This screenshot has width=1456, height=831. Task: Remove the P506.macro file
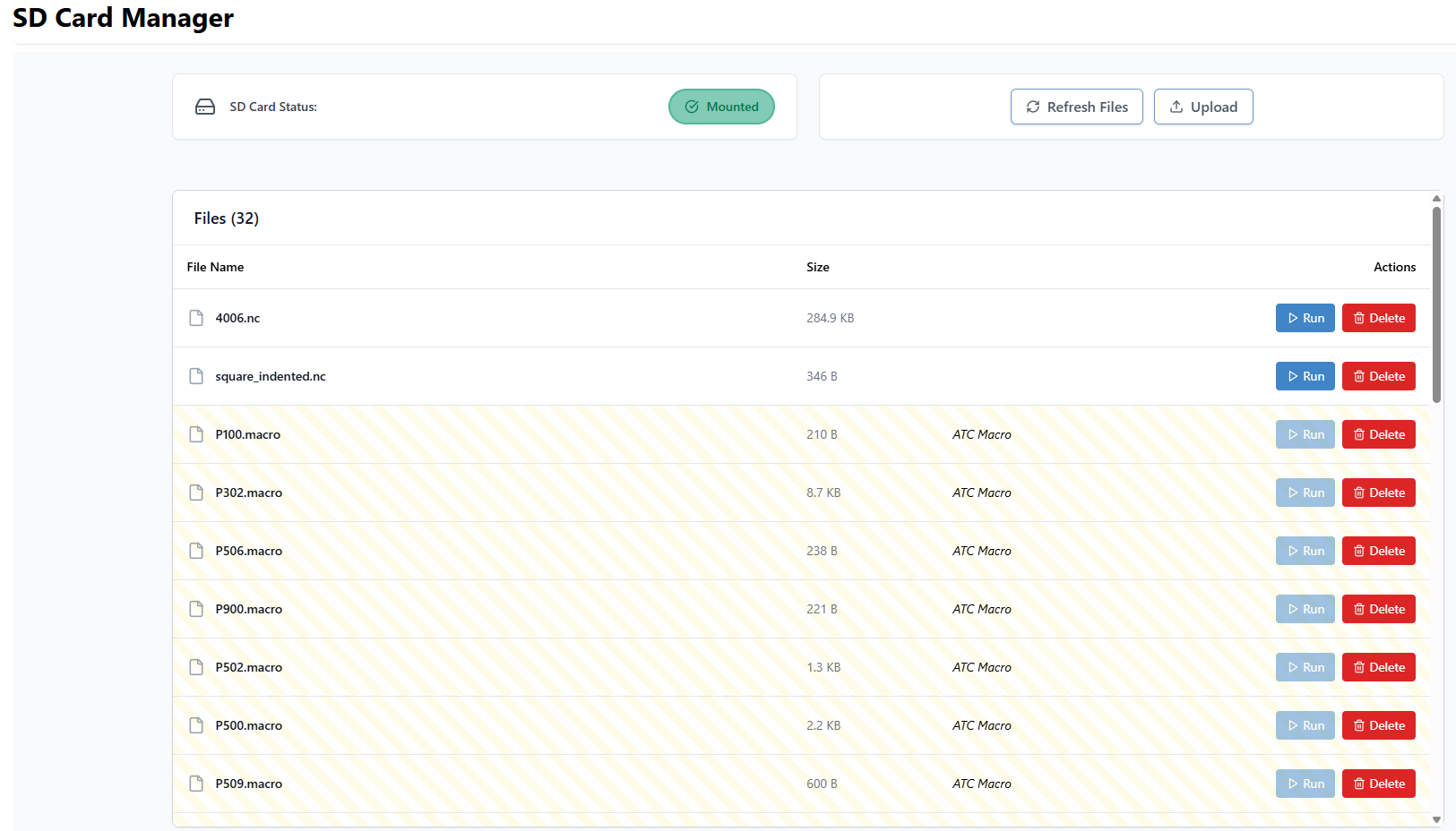1378,551
